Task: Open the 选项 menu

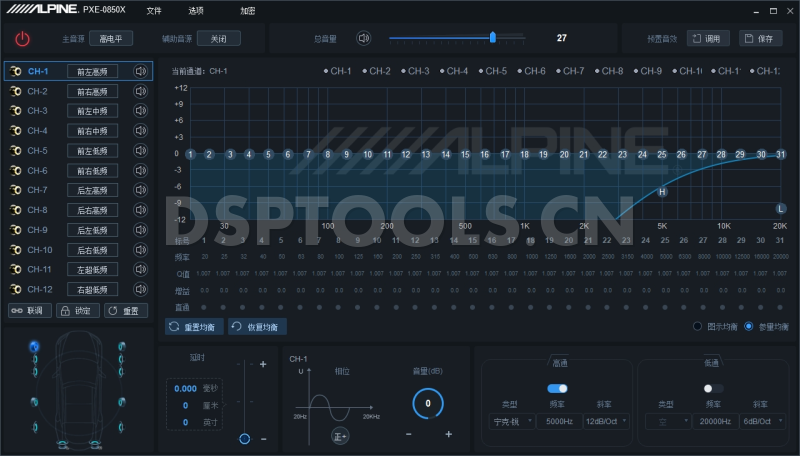Action: coord(196,11)
